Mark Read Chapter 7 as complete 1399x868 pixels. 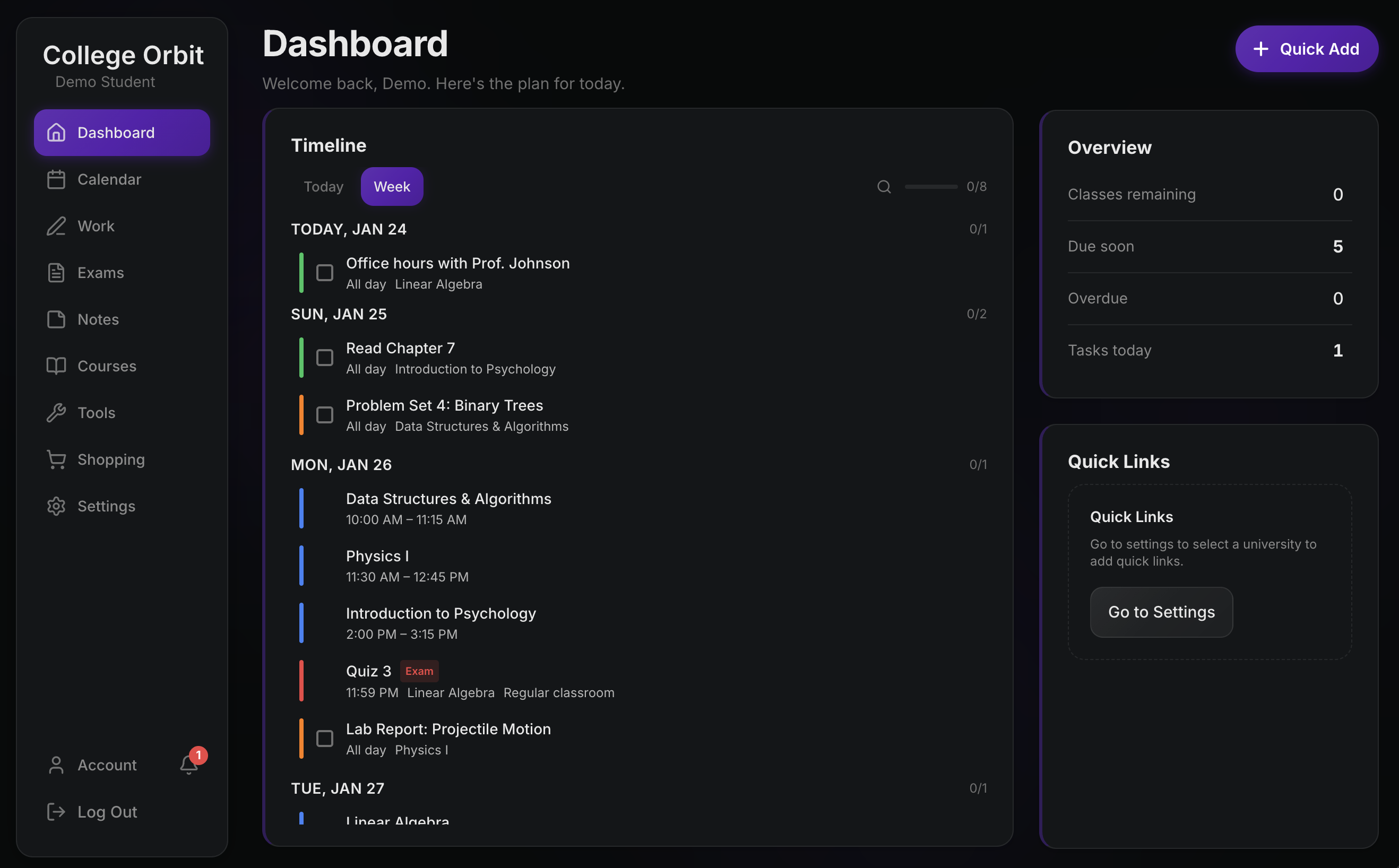pos(324,357)
